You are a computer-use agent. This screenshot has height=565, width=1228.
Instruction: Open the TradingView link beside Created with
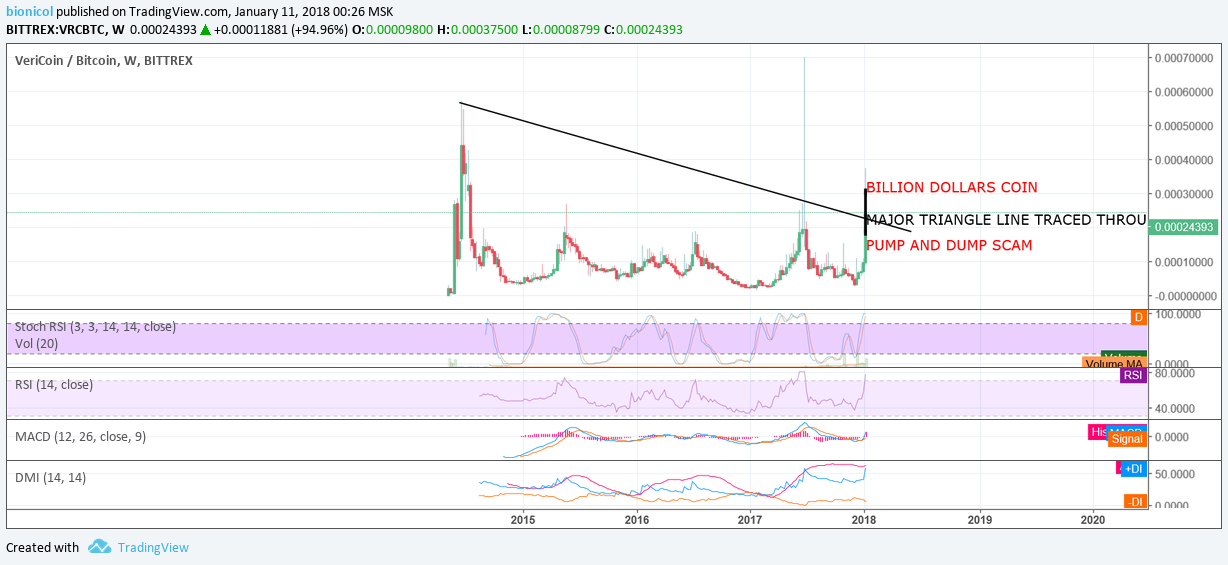[x=153, y=547]
